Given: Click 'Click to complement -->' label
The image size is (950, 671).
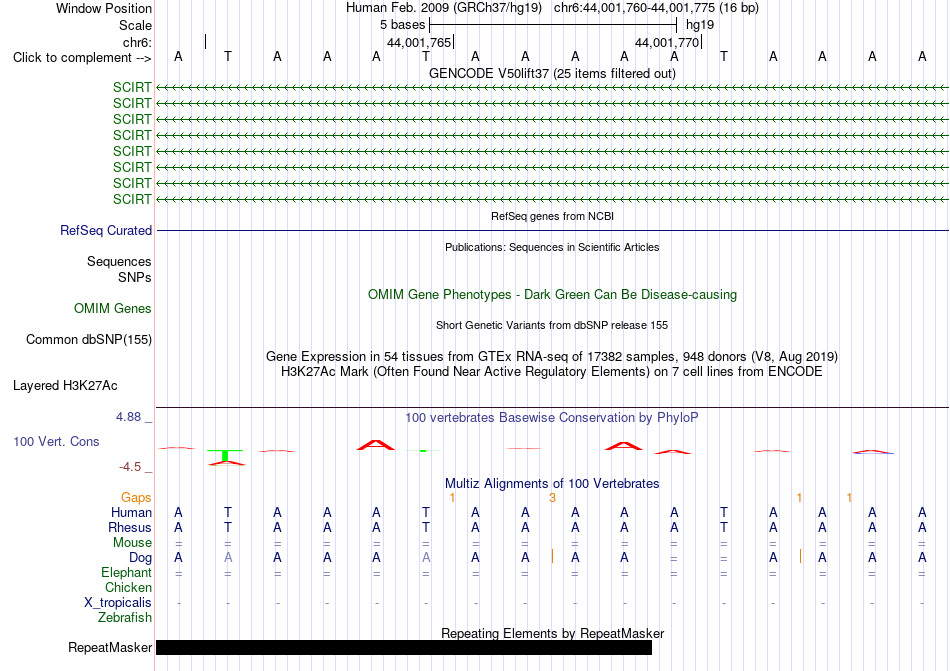Looking at the screenshot, I should tap(82, 58).
